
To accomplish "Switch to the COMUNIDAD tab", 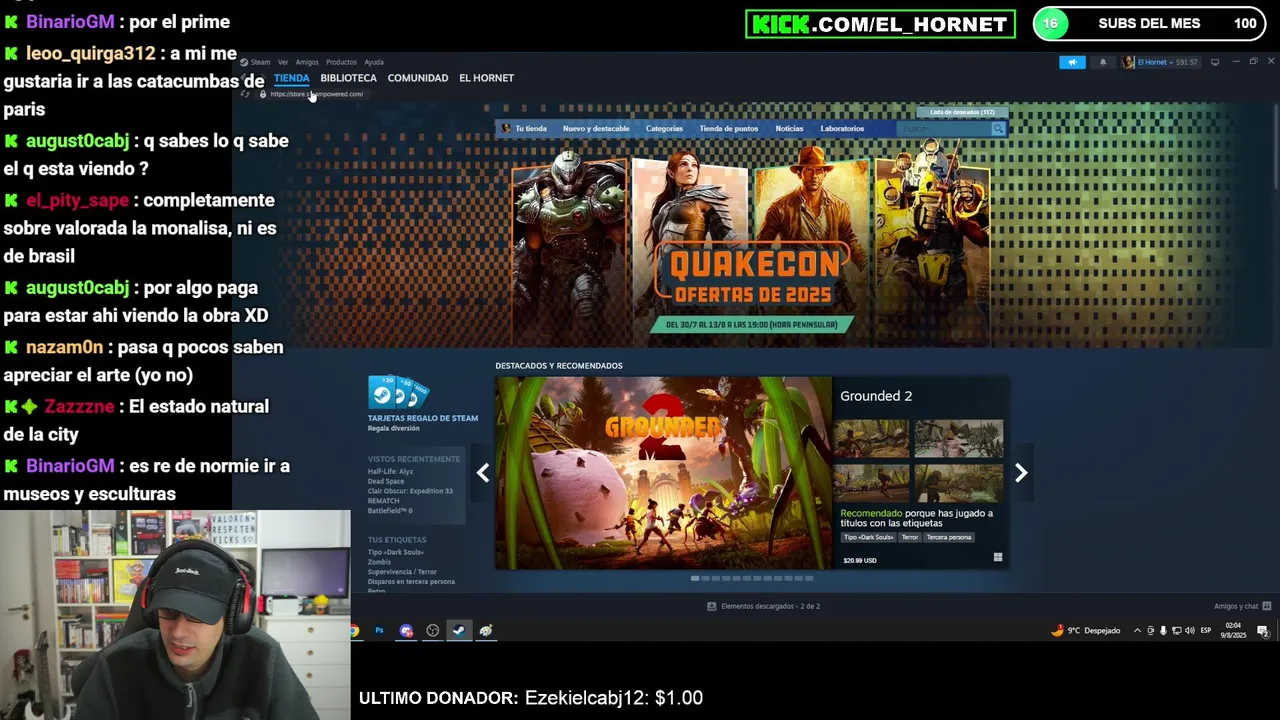I will [418, 78].
